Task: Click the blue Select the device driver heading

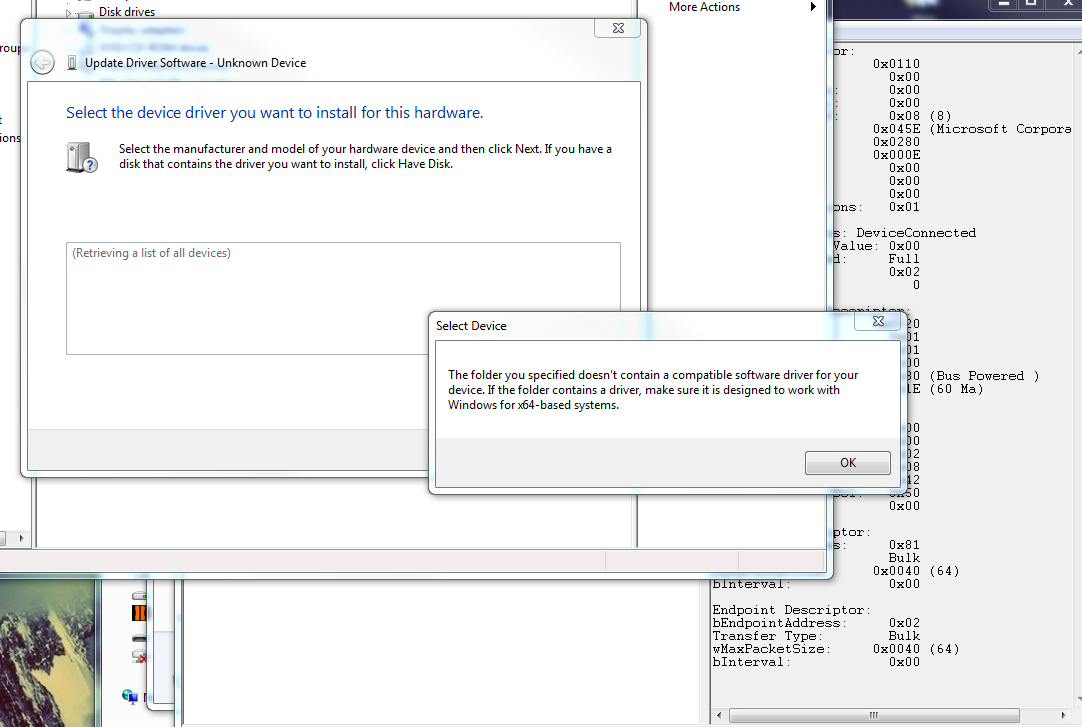Action: pyautogui.click(x=275, y=112)
